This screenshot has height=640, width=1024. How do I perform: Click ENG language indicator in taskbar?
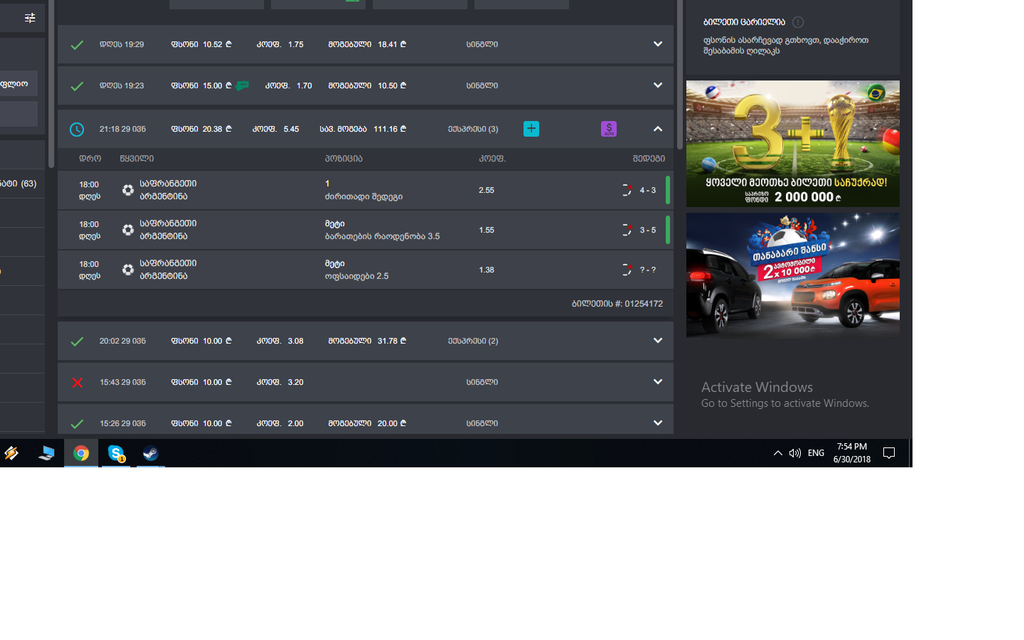[x=816, y=453]
